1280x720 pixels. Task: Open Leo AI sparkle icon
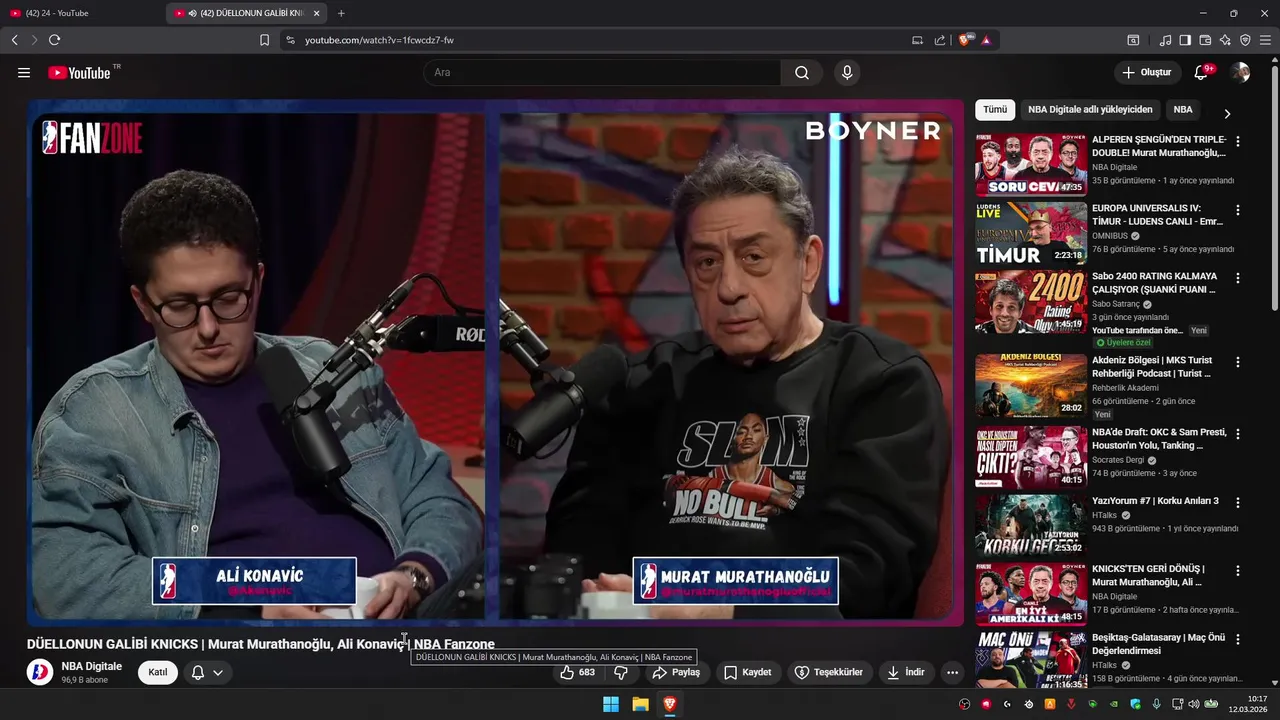[1225, 40]
